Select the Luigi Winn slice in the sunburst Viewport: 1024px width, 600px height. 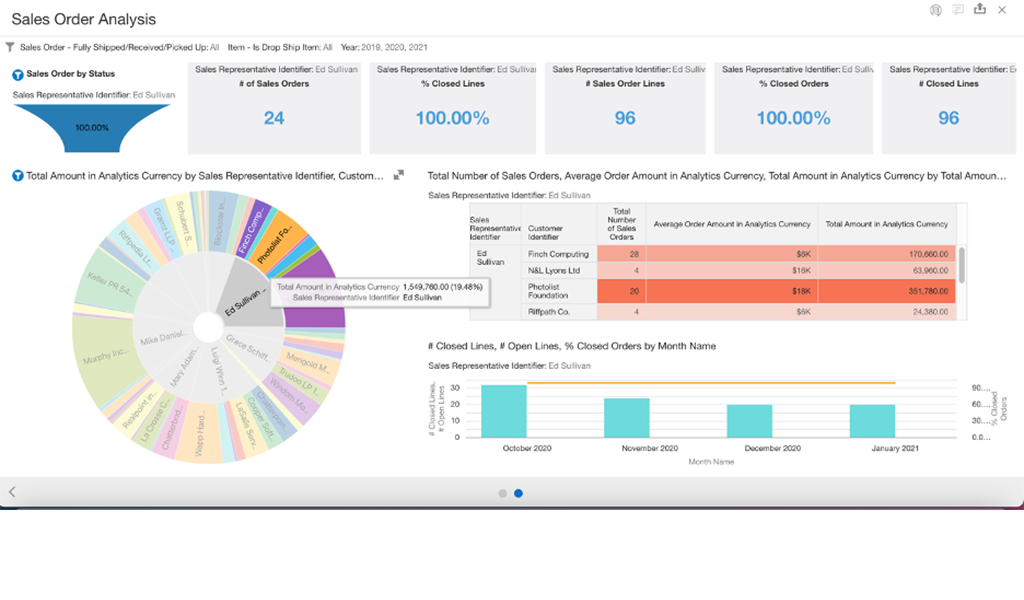click(x=218, y=372)
